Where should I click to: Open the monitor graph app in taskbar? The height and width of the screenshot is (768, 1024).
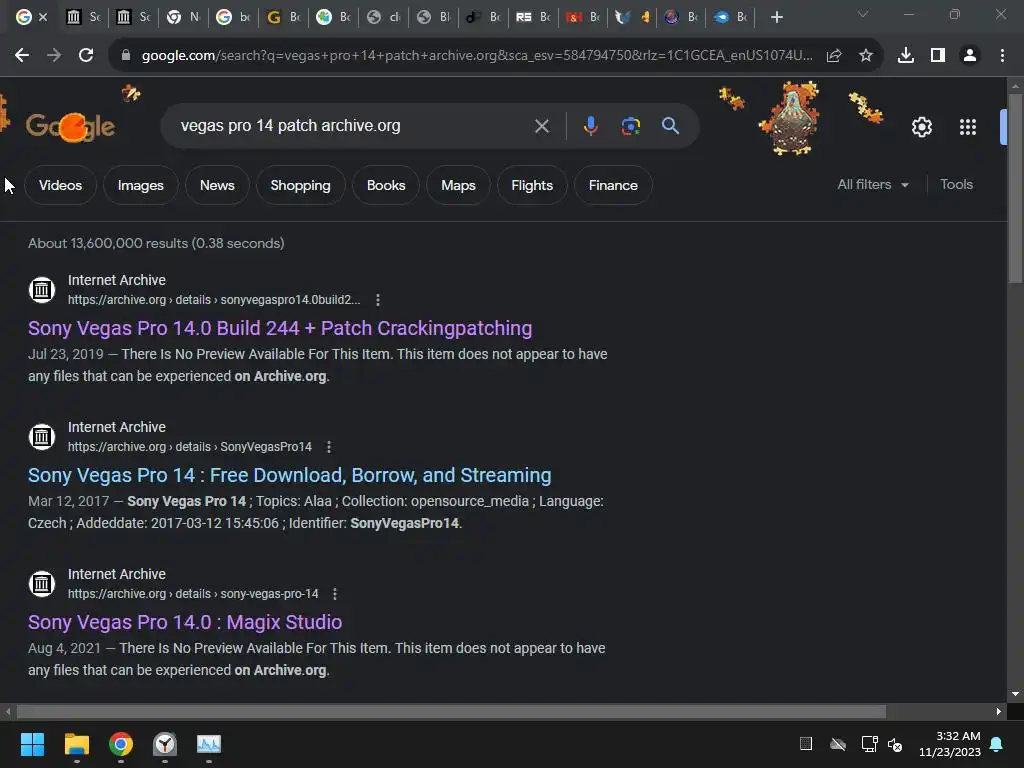pos(209,744)
